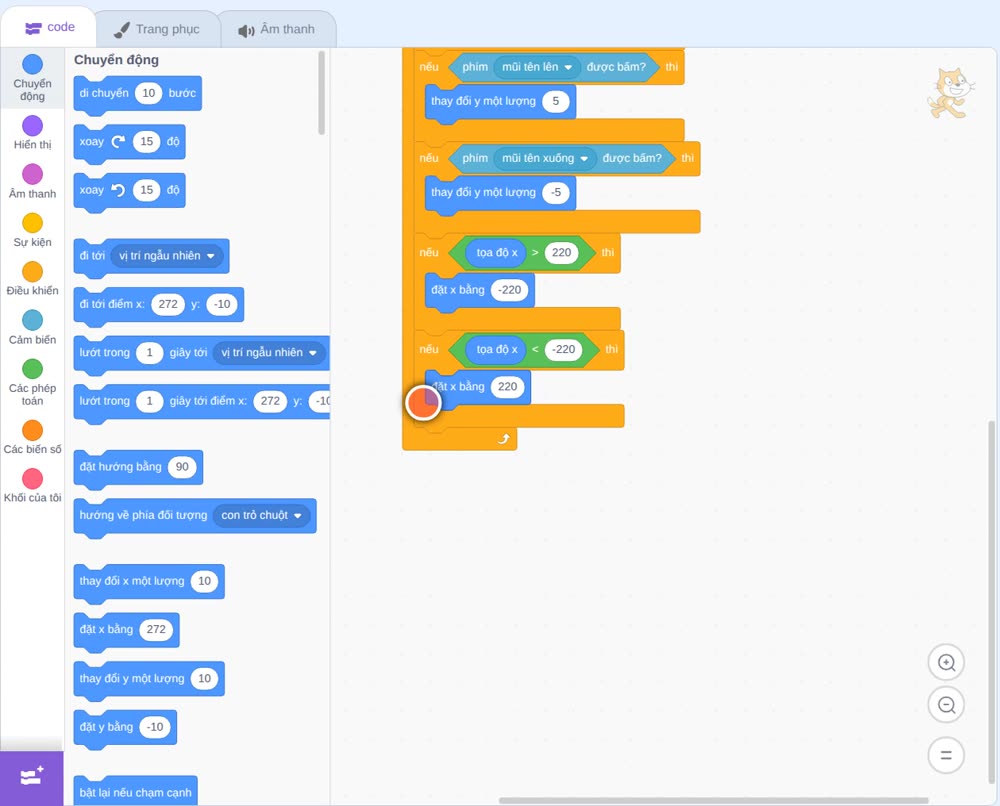
Task: Click the 'thay đổi x một lượng' palette block
Action: click(149, 582)
